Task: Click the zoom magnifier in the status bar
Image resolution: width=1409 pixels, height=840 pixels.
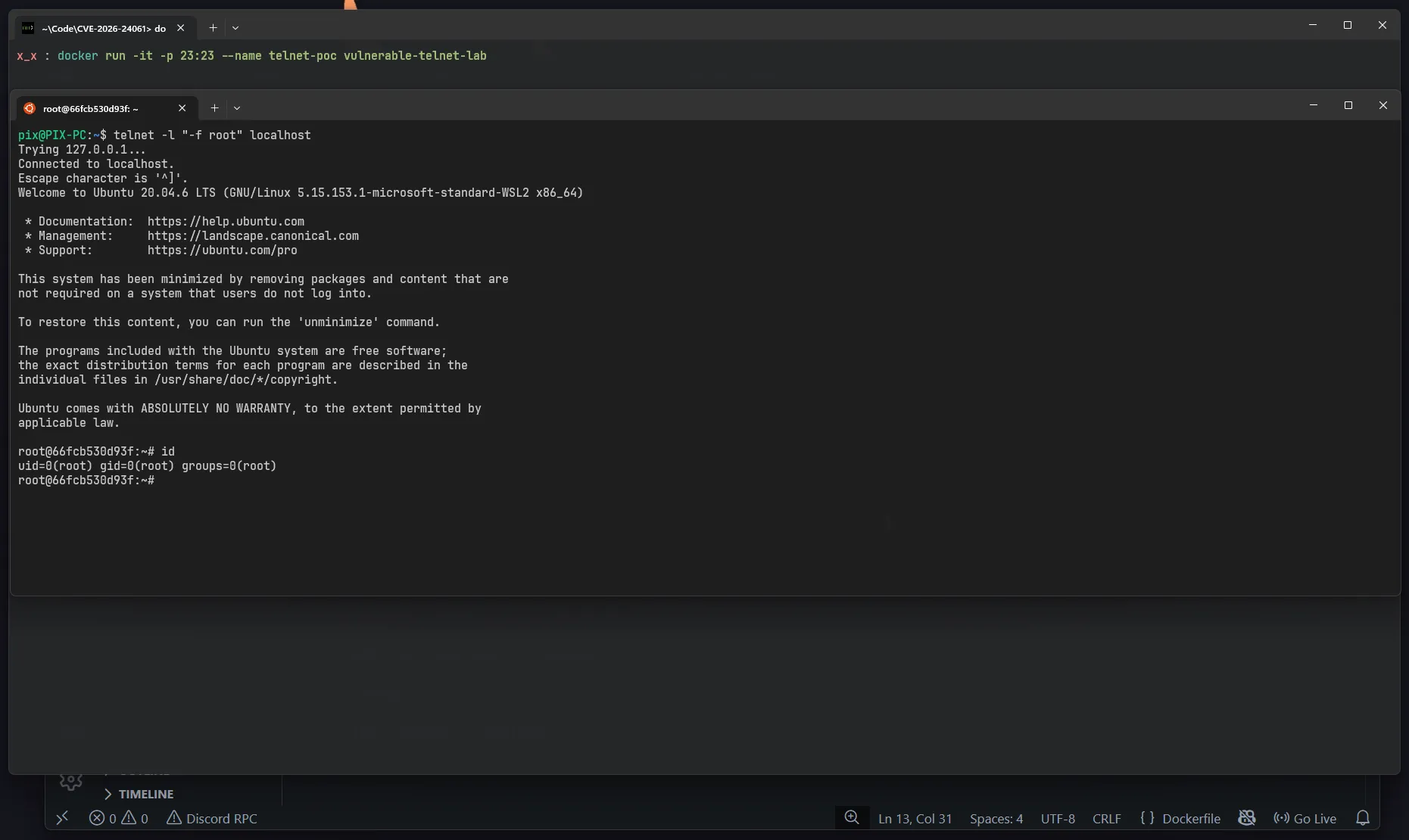Action: click(x=851, y=817)
